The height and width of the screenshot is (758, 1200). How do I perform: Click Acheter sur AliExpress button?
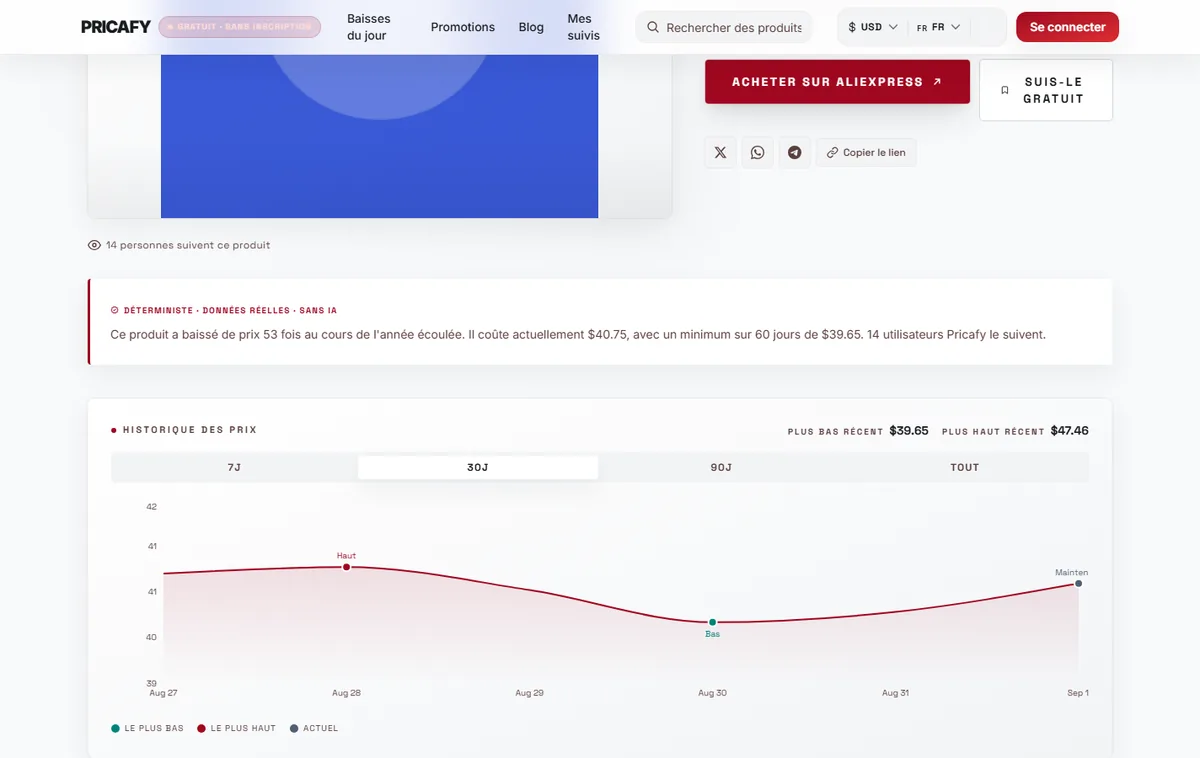pos(837,82)
